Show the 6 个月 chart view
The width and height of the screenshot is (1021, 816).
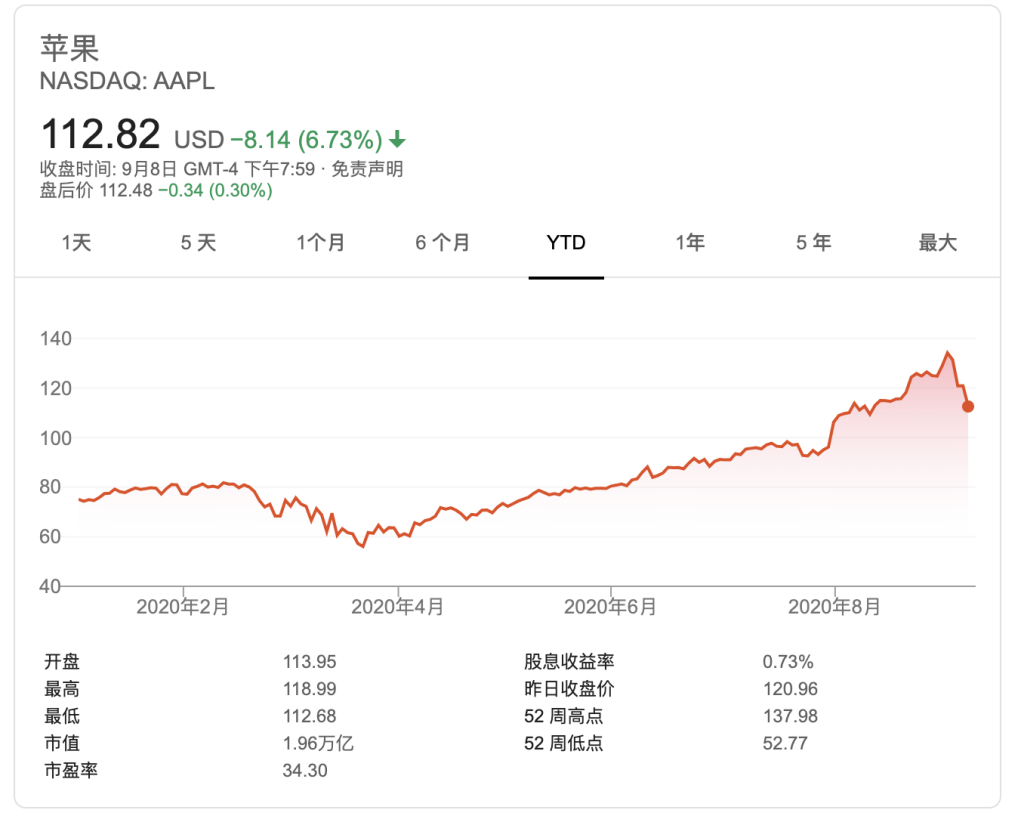(x=443, y=243)
